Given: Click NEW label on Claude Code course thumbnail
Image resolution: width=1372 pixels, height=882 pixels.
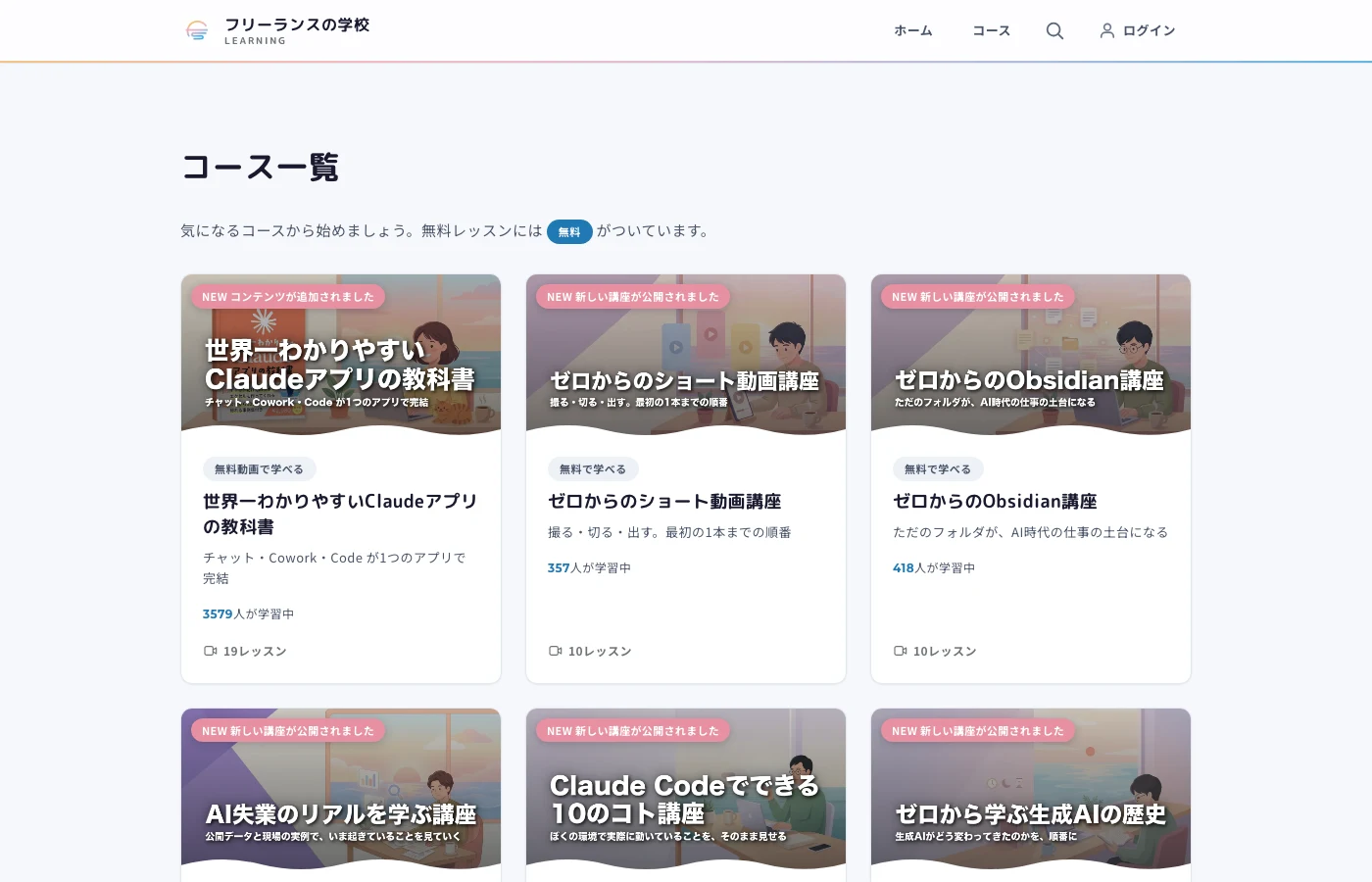Looking at the screenshot, I should (x=633, y=731).
